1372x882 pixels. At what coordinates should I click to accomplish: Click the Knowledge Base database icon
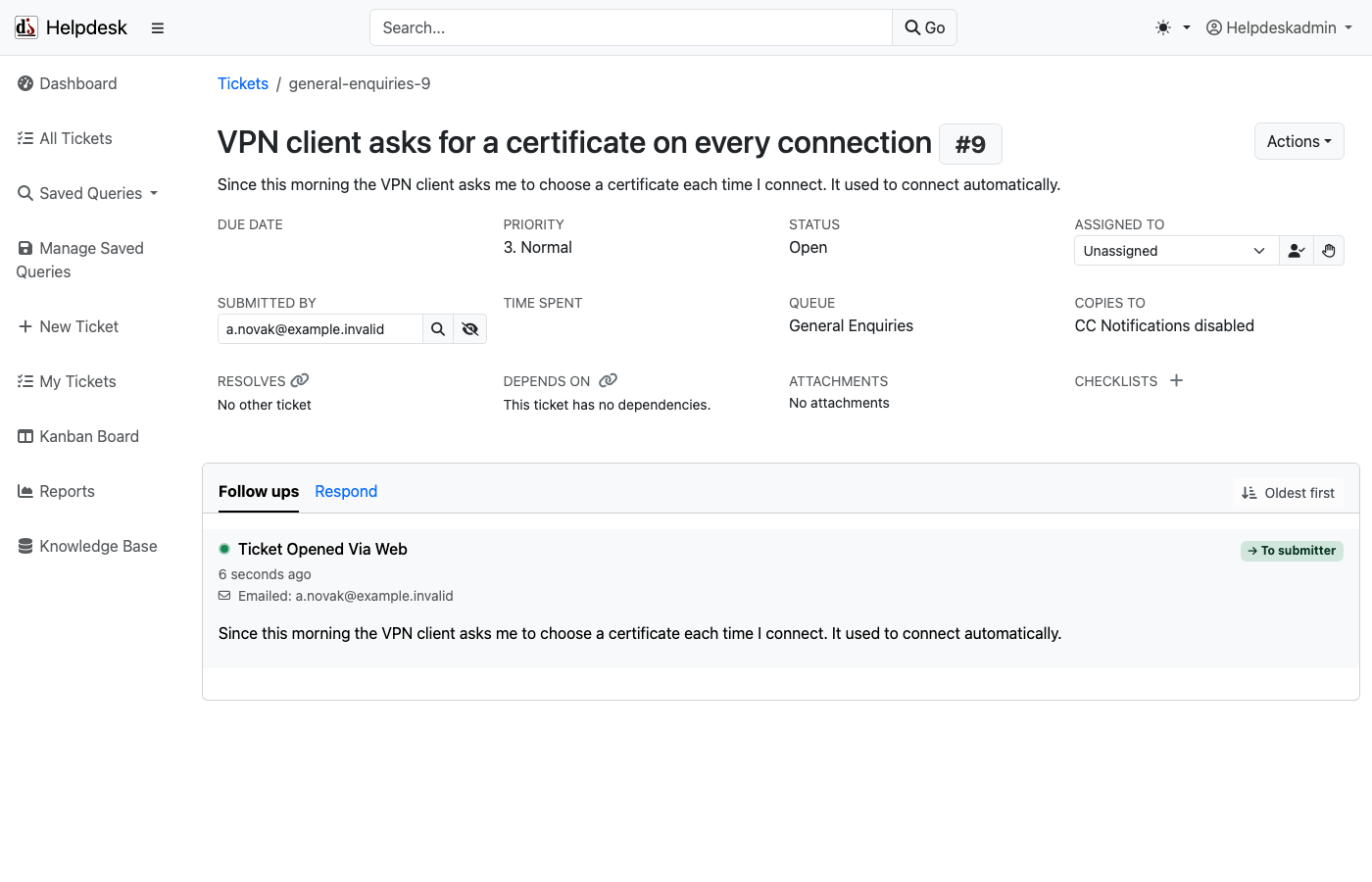[25, 546]
